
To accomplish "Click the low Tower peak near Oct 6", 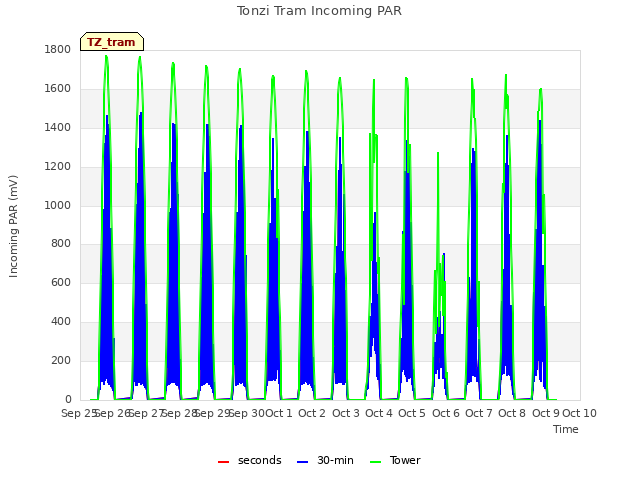I will 438,153.
